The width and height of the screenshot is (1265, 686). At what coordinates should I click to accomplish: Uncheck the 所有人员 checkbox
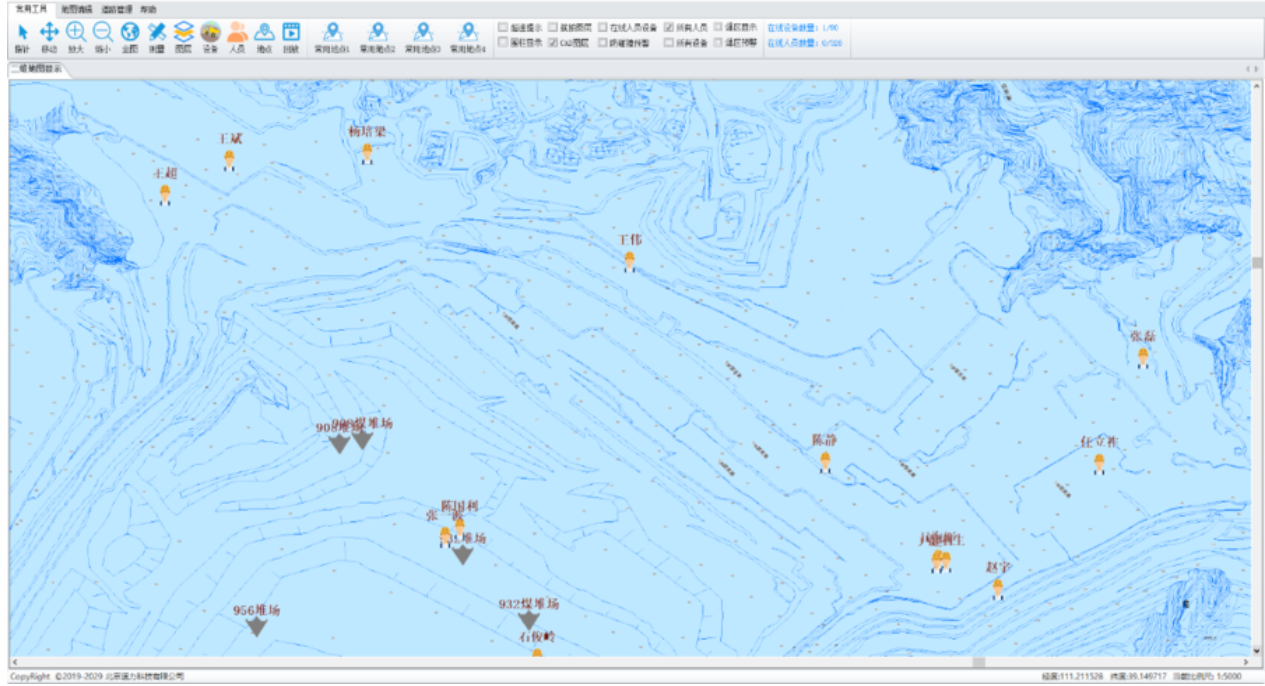tap(669, 28)
